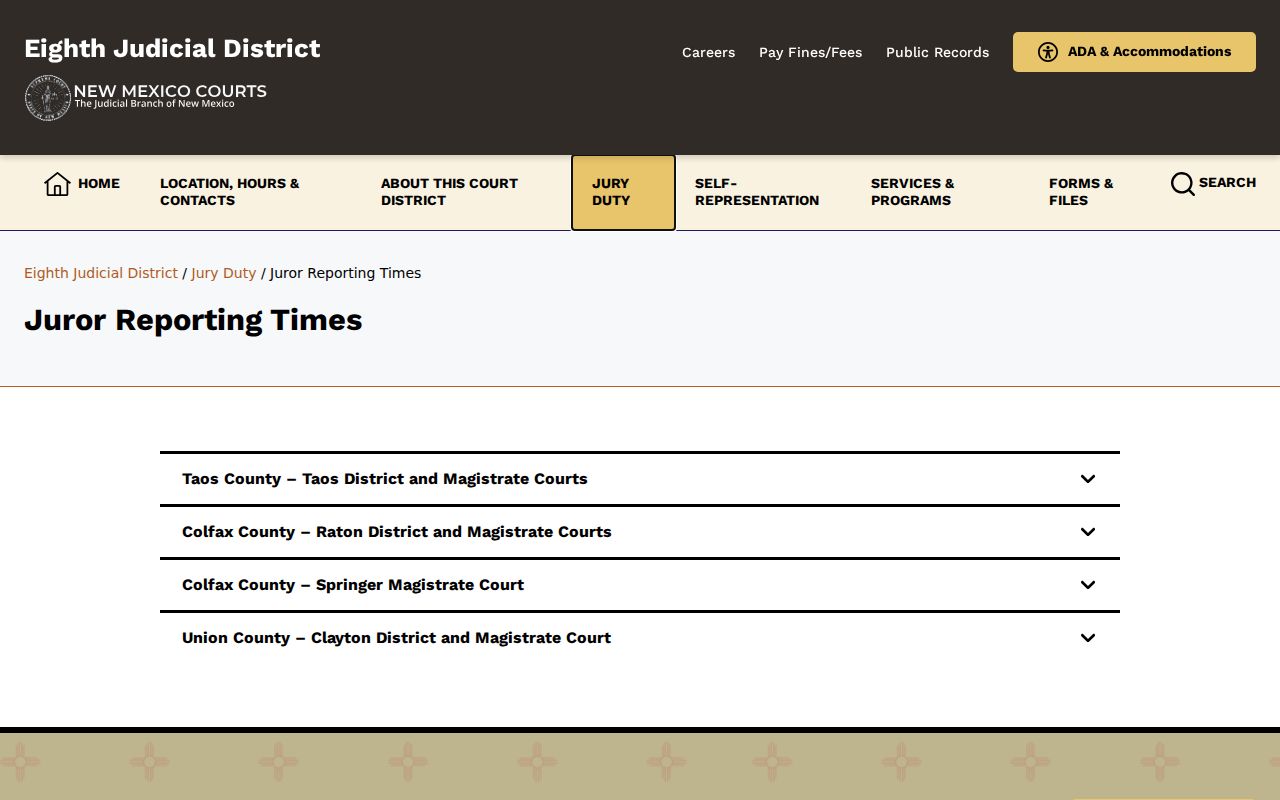Image resolution: width=1280 pixels, height=800 pixels.
Task: Open Pay Fines/Fees link
Action: [x=810, y=52]
